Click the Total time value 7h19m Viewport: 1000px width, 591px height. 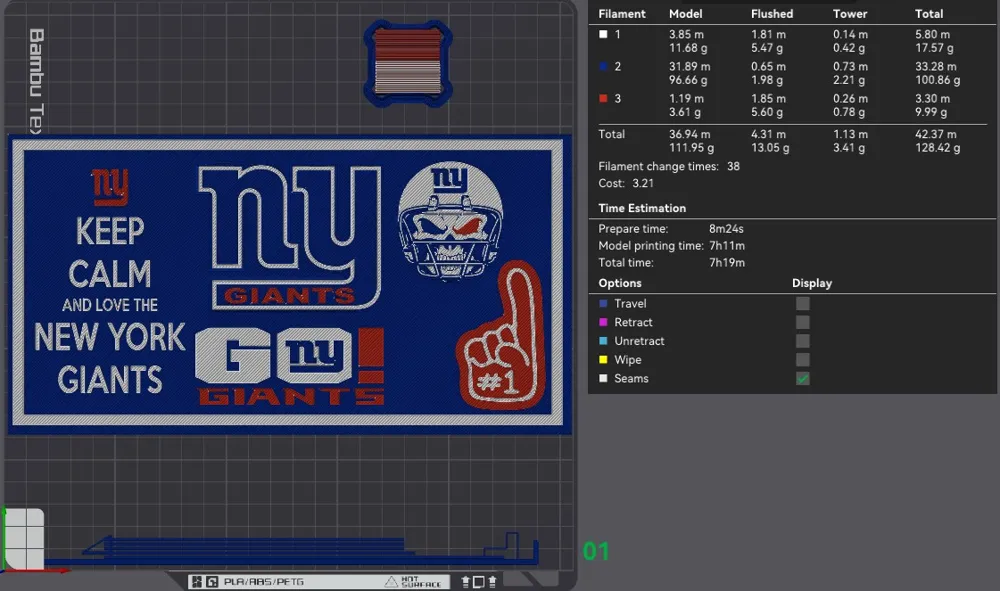727,263
